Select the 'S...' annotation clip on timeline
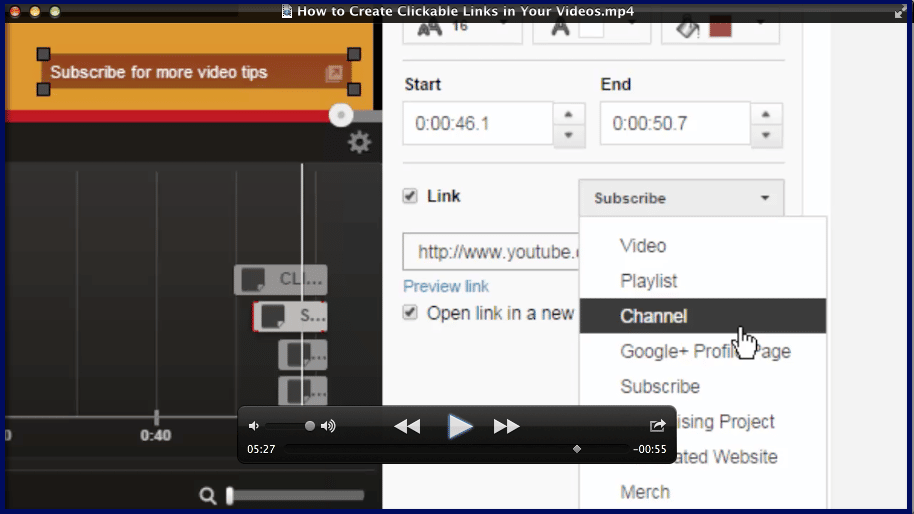Viewport: 914px width, 514px height. tap(290, 316)
